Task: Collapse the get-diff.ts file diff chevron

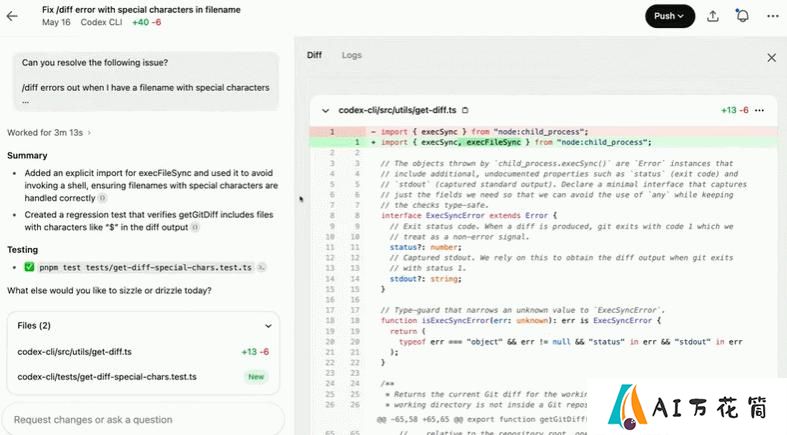Action: pos(325,110)
